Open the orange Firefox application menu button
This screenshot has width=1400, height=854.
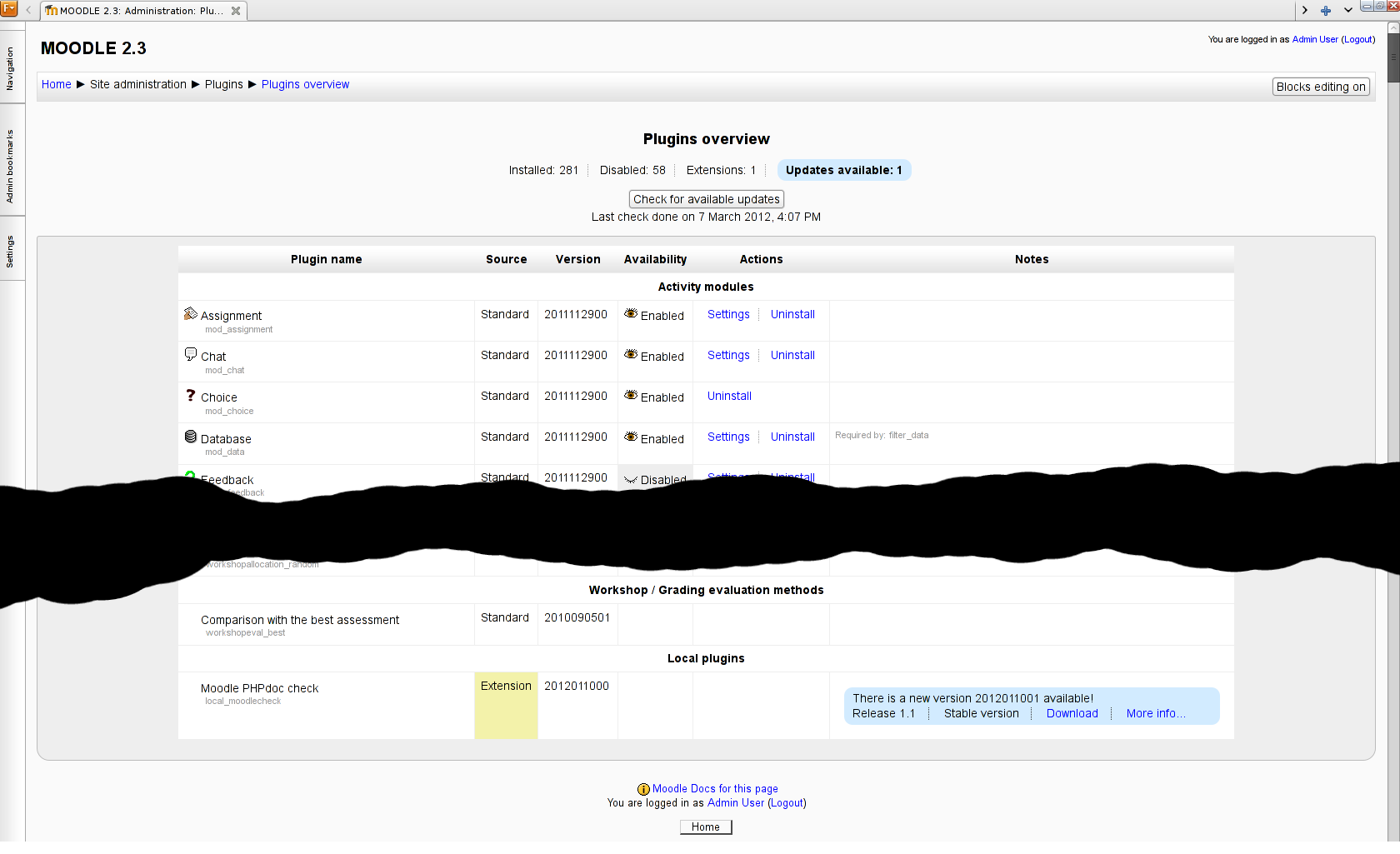click(x=9, y=9)
